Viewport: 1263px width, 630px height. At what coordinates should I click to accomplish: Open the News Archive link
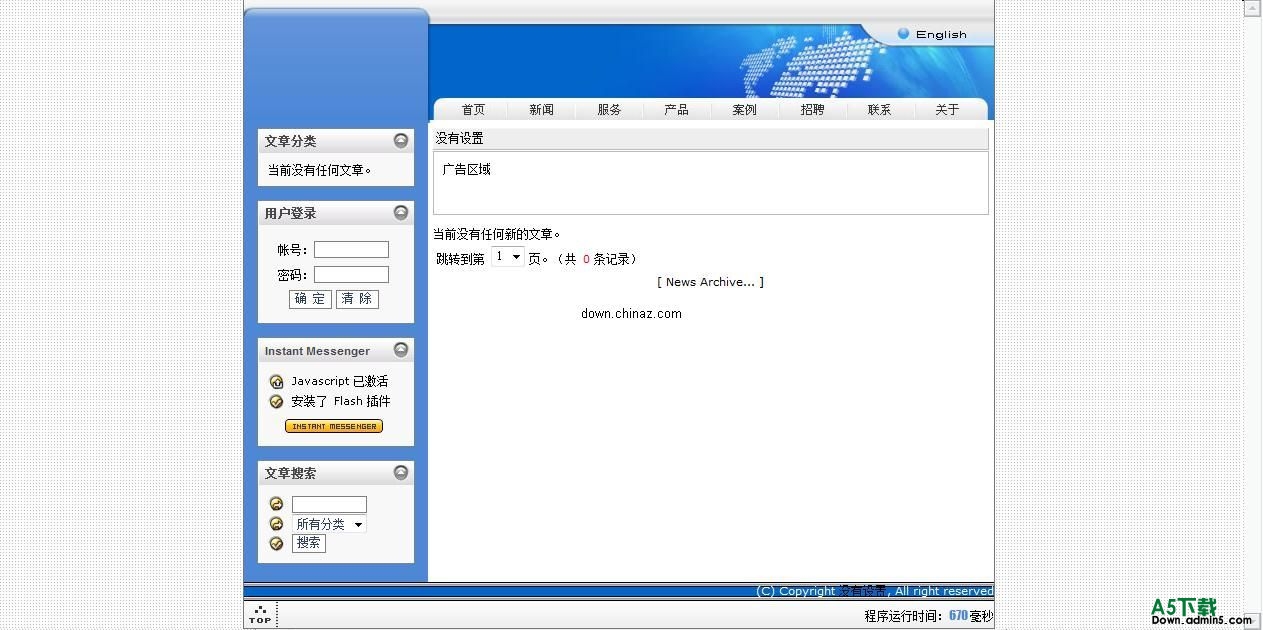pyautogui.click(x=710, y=281)
